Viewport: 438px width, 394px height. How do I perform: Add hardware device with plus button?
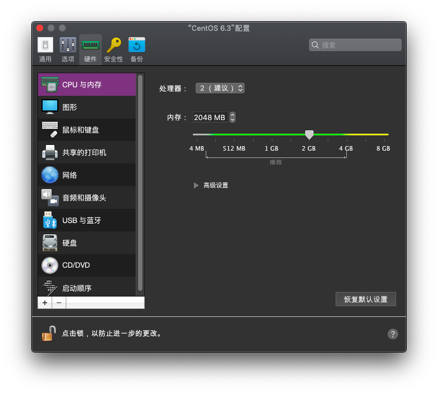45,303
